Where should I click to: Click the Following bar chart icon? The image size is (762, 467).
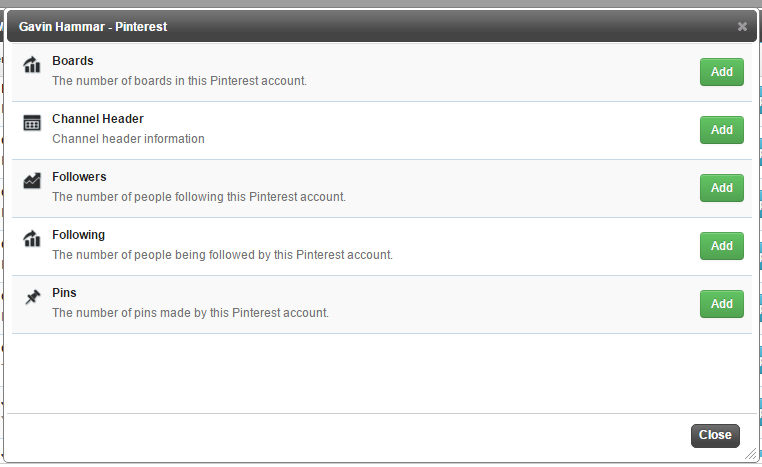32,238
